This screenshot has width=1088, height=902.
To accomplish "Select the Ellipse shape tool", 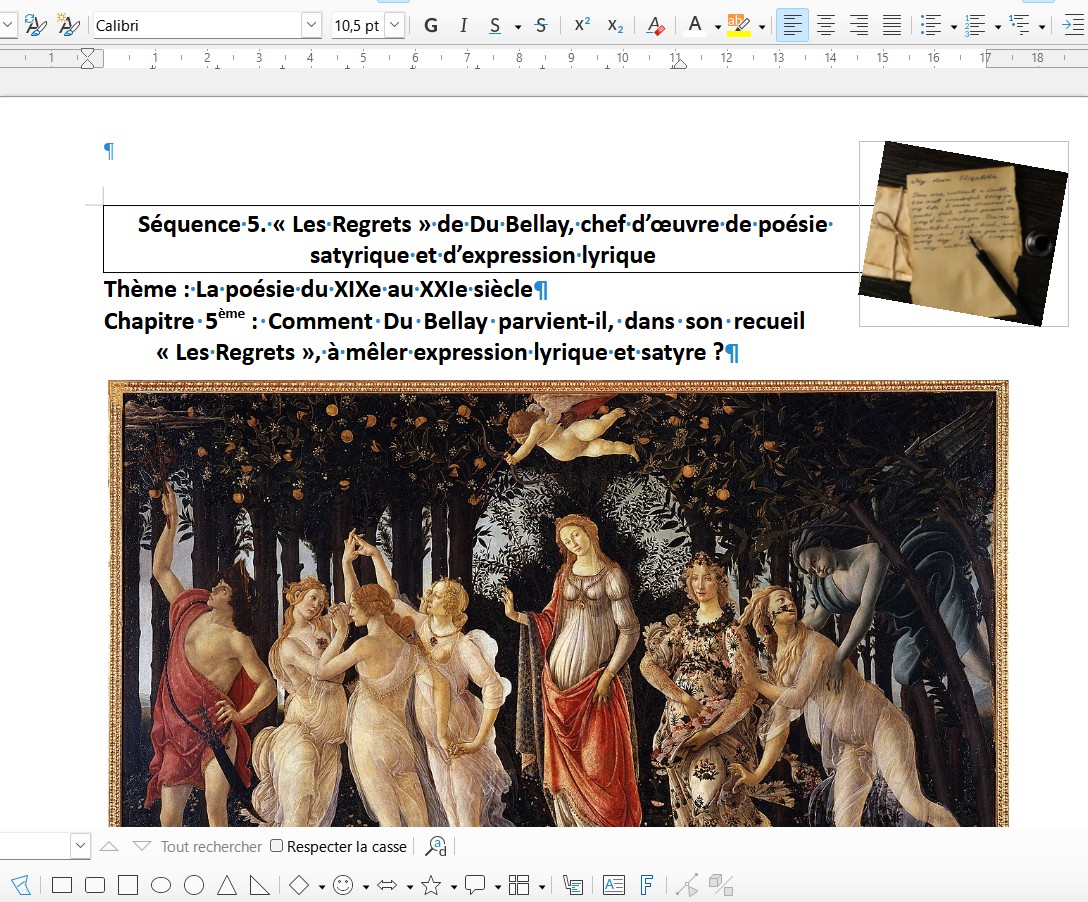I will point(161,885).
